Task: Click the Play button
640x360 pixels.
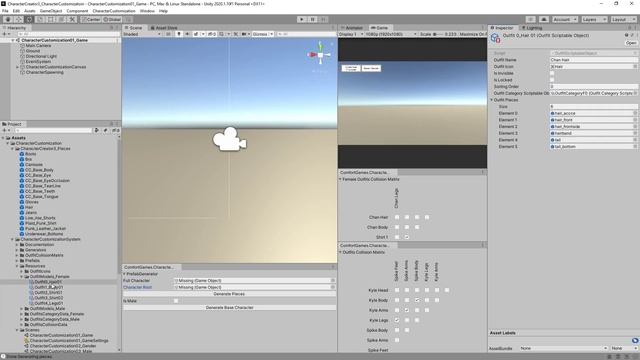Action: click(x=302, y=19)
